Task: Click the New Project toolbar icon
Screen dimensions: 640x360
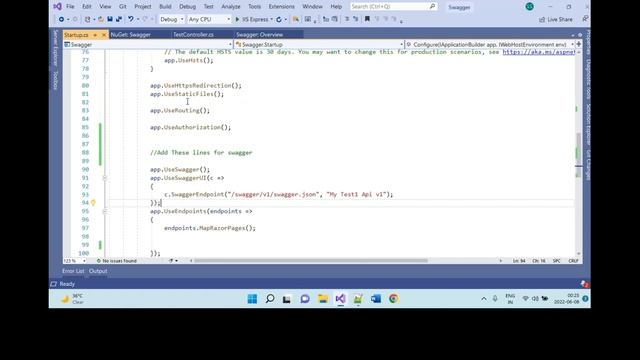Action: pos(87,19)
